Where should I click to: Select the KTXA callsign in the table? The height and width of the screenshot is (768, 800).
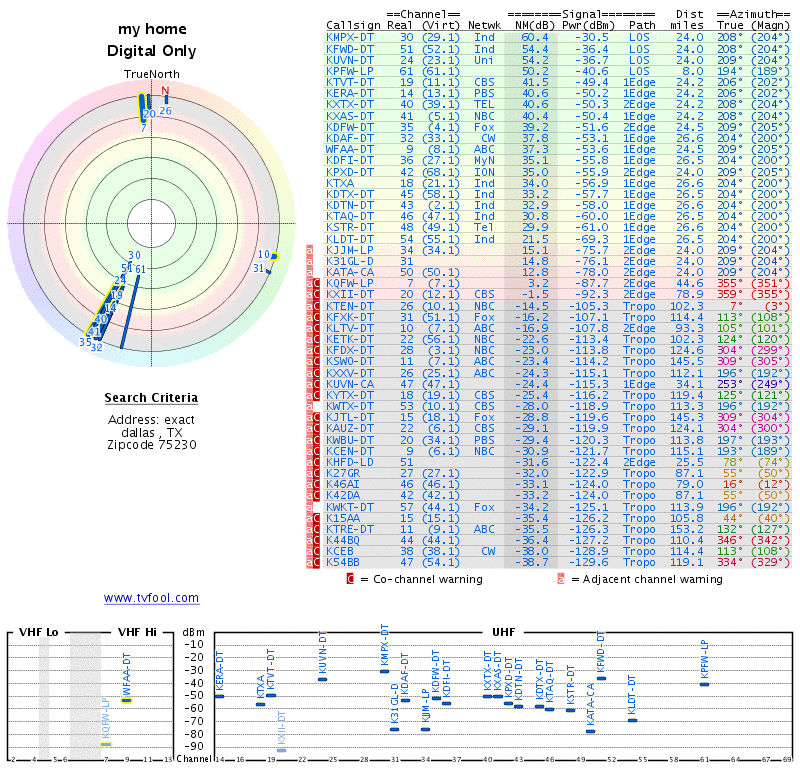pos(340,183)
